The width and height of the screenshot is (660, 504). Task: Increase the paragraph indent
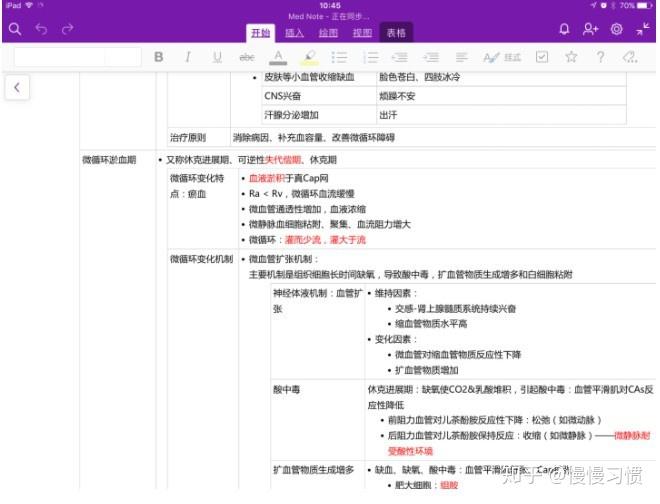tap(431, 57)
